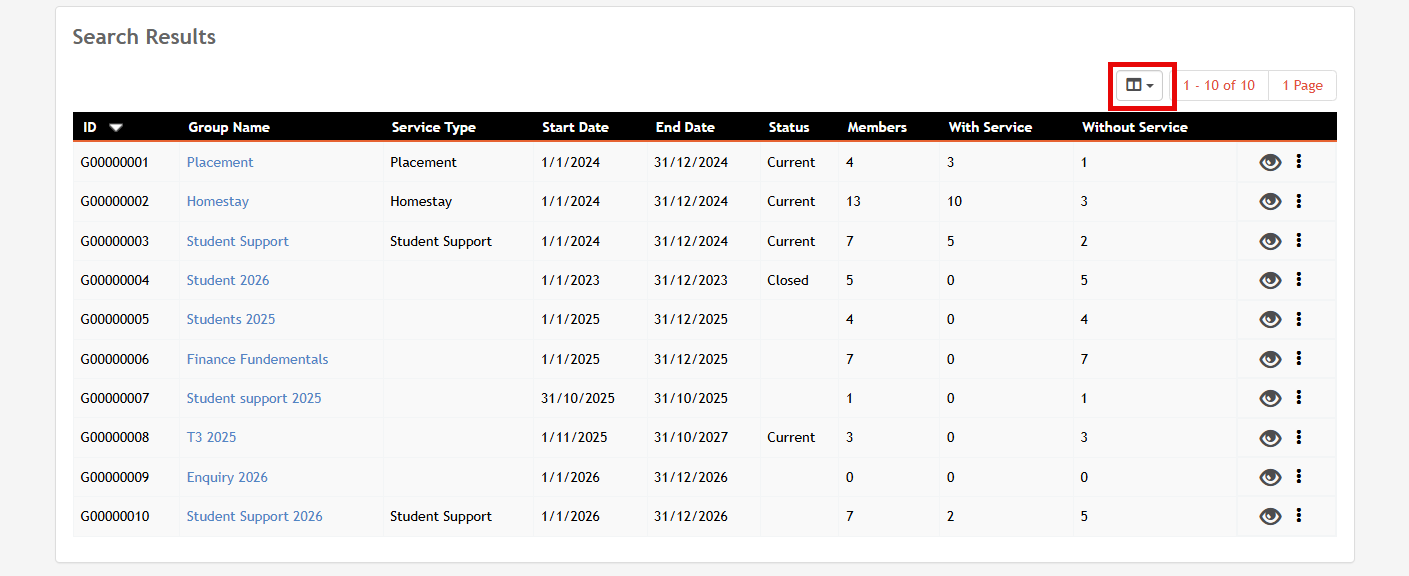The width and height of the screenshot is (1409, 576).
Task: Open the more-options menu for G00000002
Action: tap(1299, 201)
